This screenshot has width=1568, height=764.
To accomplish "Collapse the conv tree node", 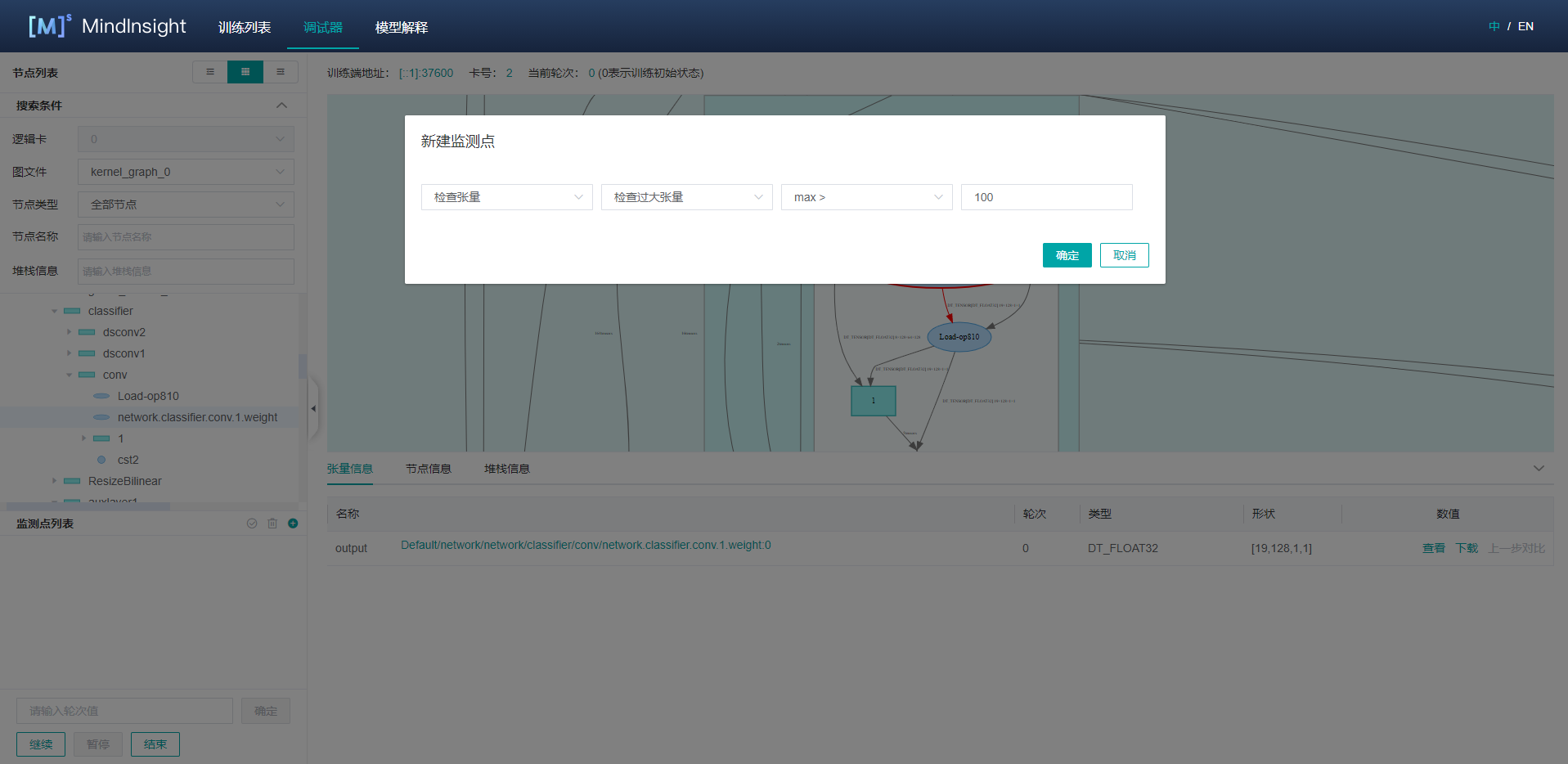I will tap(70, 375).
